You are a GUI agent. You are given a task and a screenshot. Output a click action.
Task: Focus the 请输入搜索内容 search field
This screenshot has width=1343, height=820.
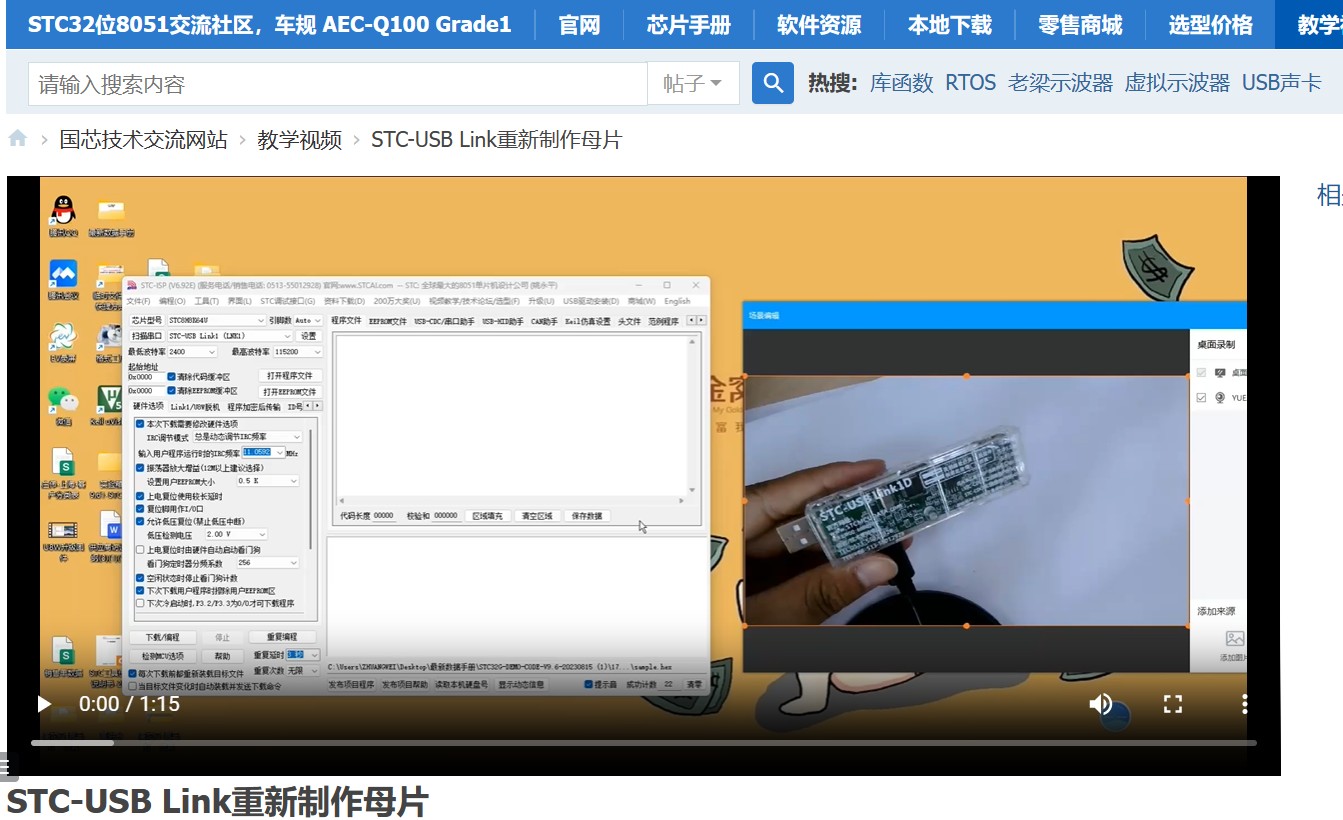click(338, 84)
